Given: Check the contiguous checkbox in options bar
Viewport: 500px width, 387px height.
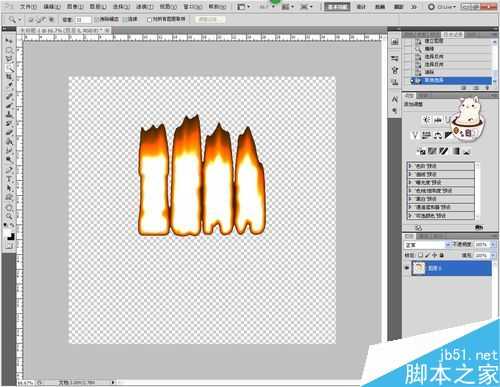Looking at the screenshot, I should click(x=125, y=20).
